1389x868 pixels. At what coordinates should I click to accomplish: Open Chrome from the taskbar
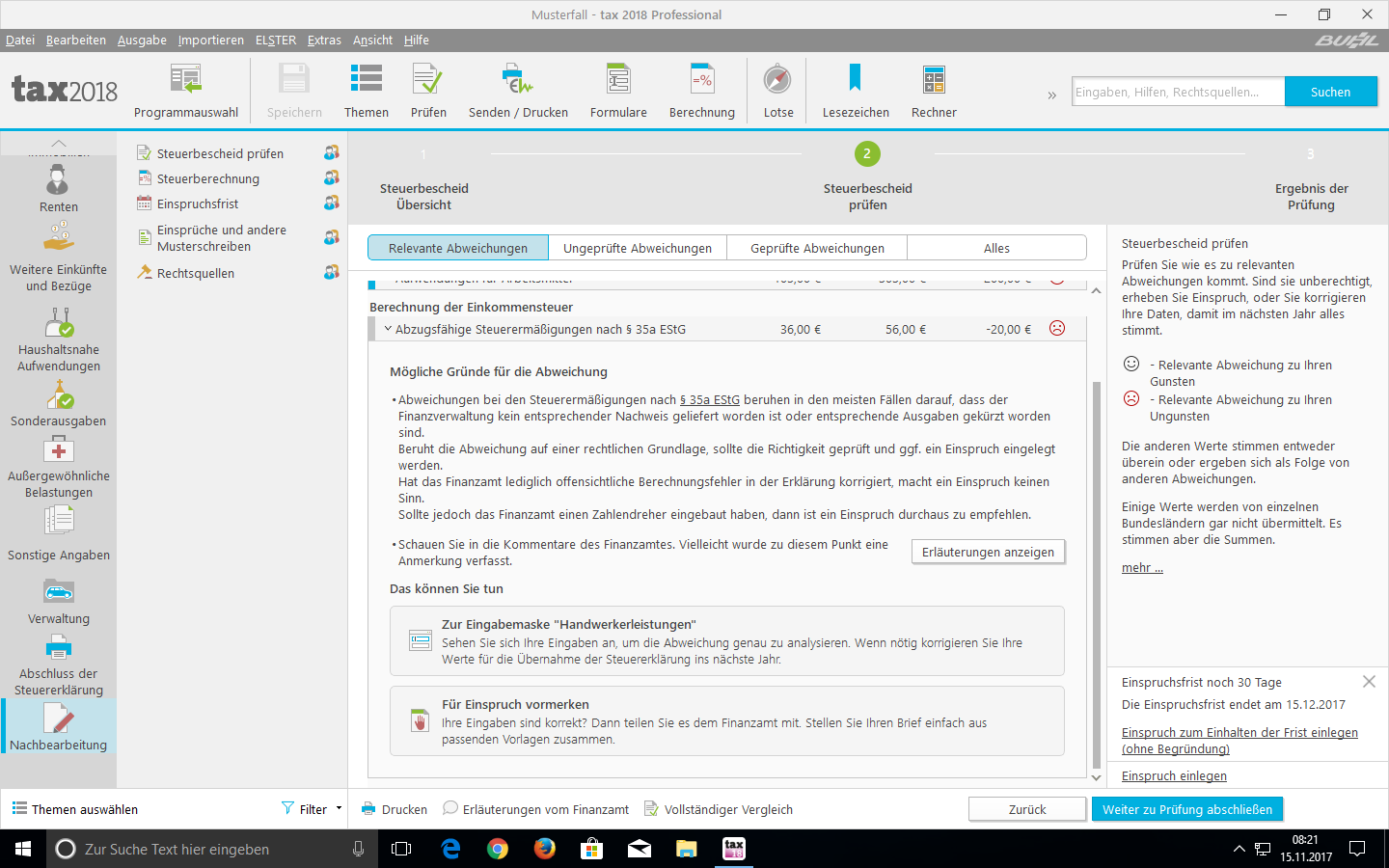point(498,849)
